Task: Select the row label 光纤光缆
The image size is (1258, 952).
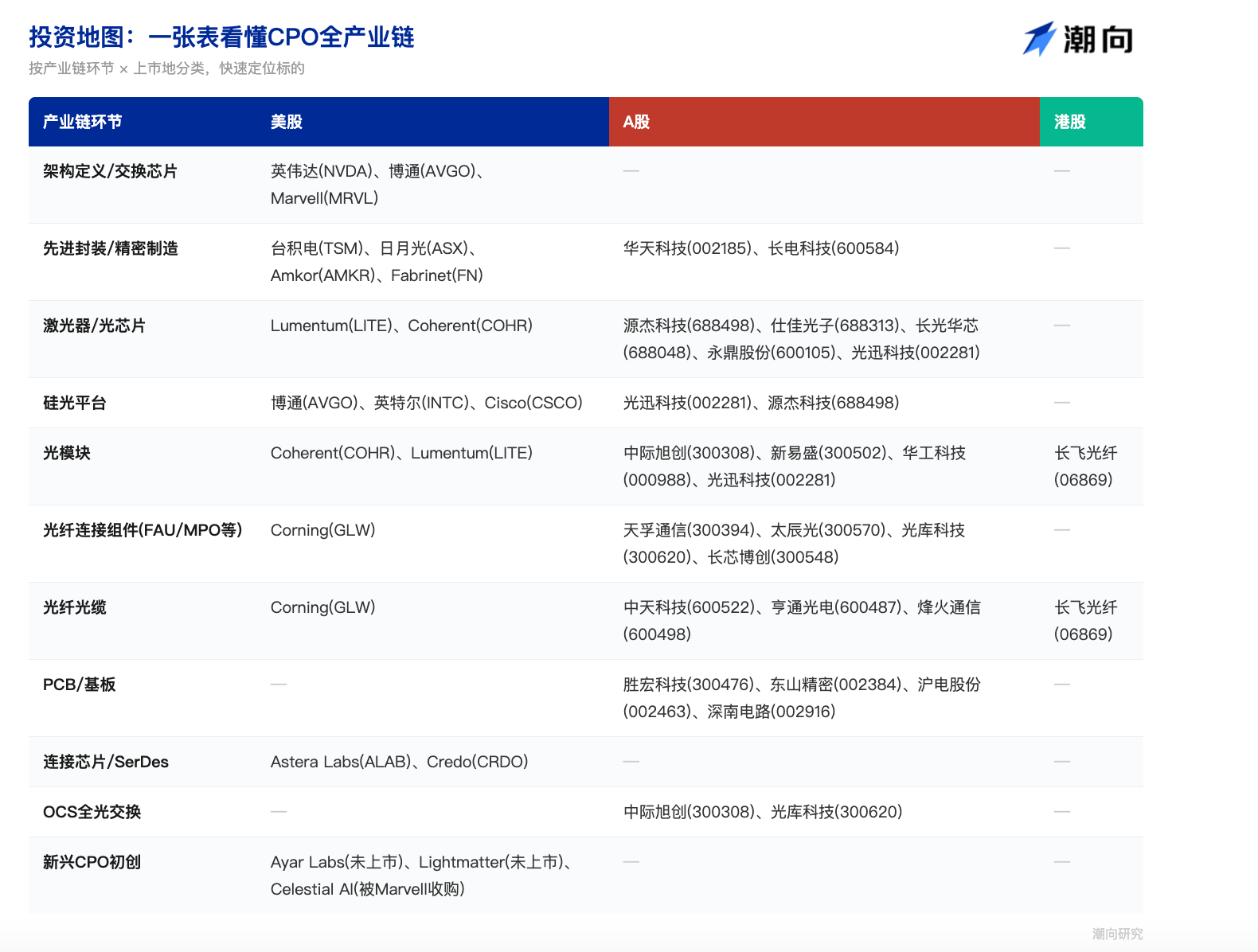Action: tap(75, 607)
